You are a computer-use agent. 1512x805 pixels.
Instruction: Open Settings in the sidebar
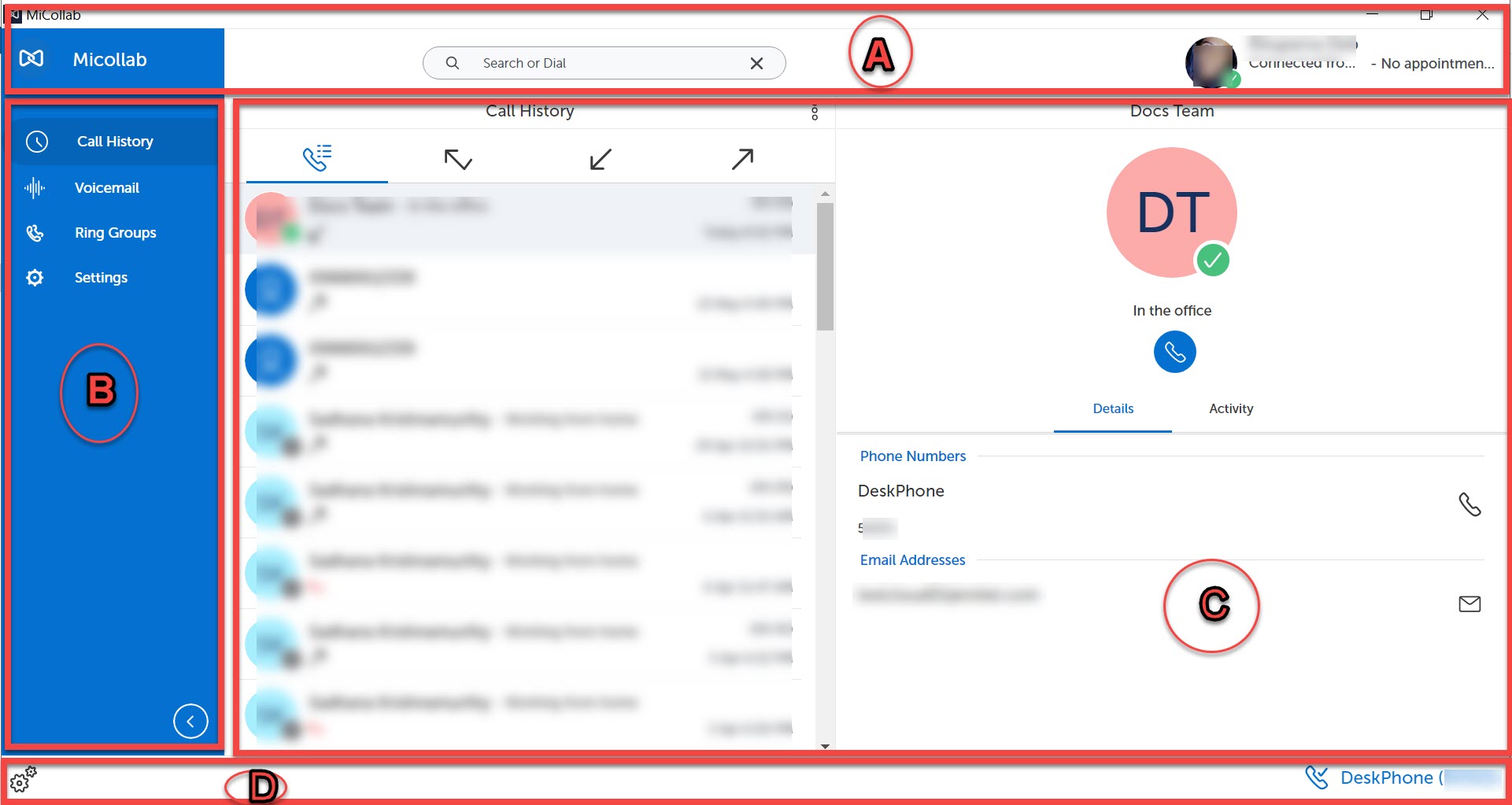[x=101, y=278]
